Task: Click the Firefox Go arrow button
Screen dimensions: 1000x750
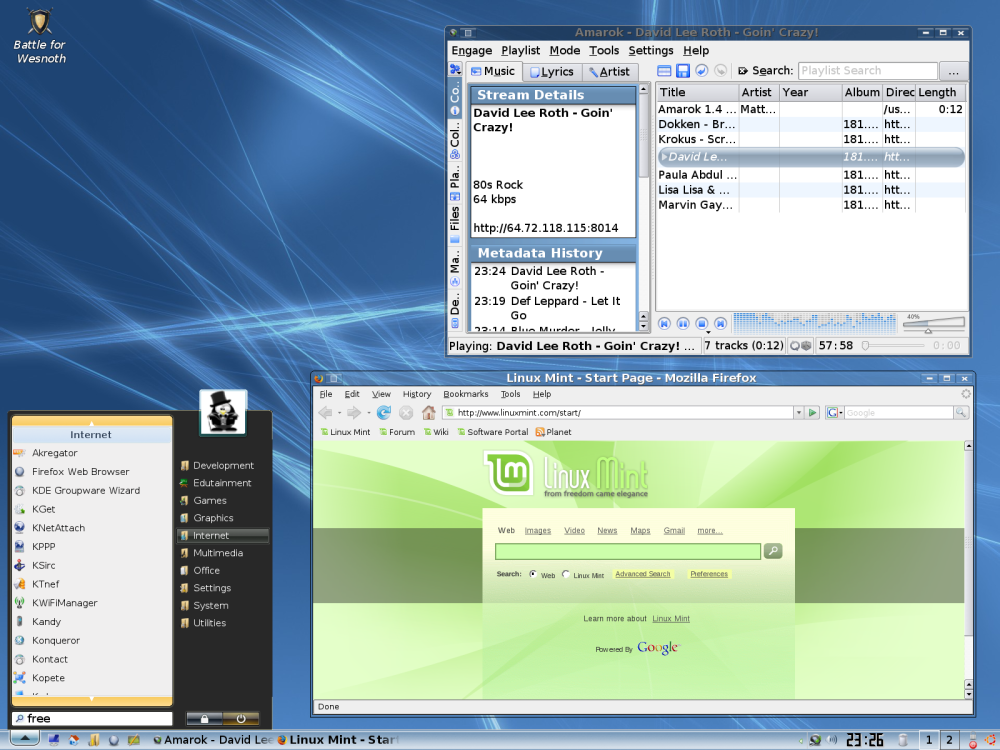Action: click(812, 413)
